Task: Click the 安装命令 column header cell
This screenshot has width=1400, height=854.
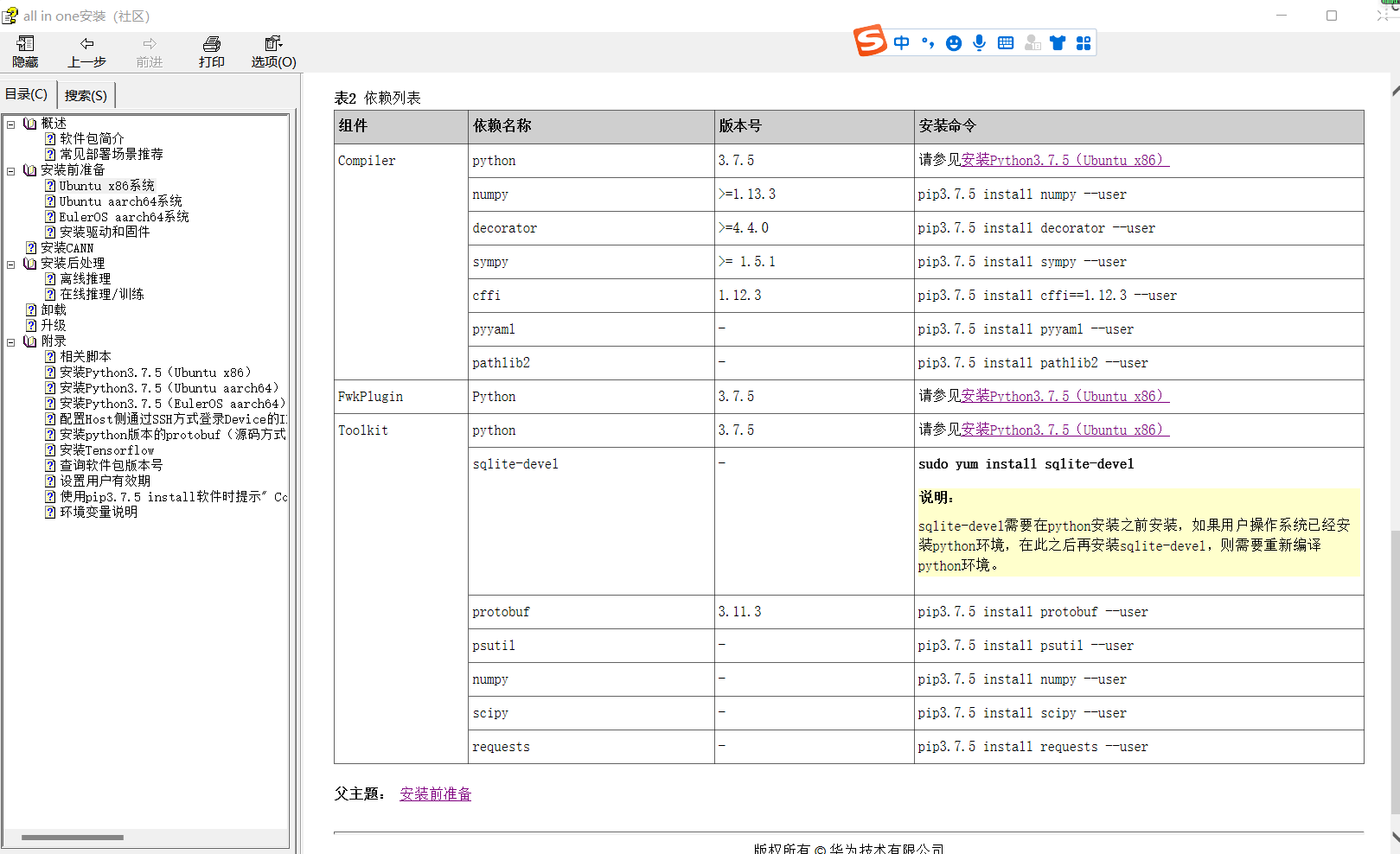Action: [x=1139, y=126]
